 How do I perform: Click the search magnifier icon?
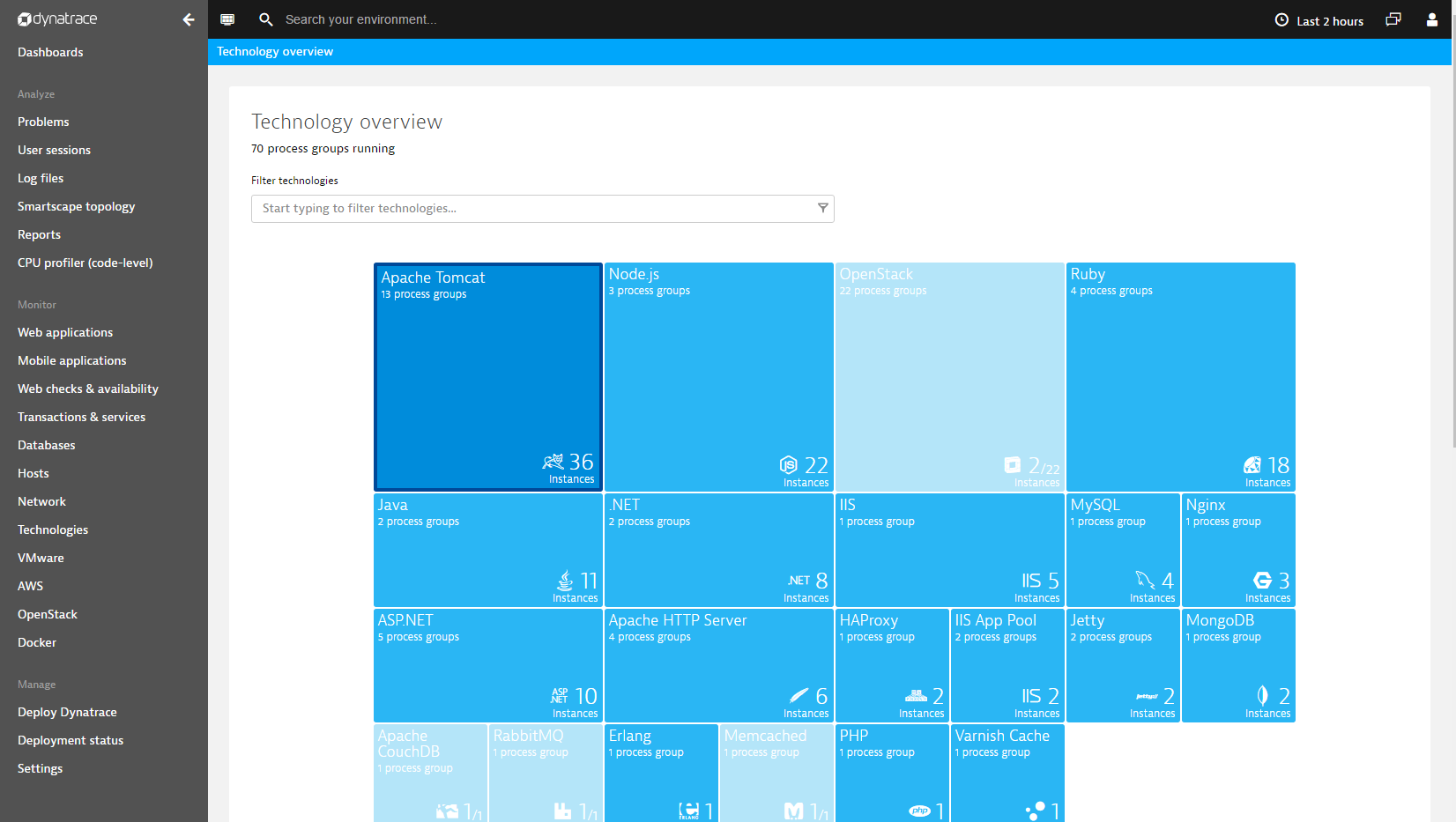coord(265,19)
